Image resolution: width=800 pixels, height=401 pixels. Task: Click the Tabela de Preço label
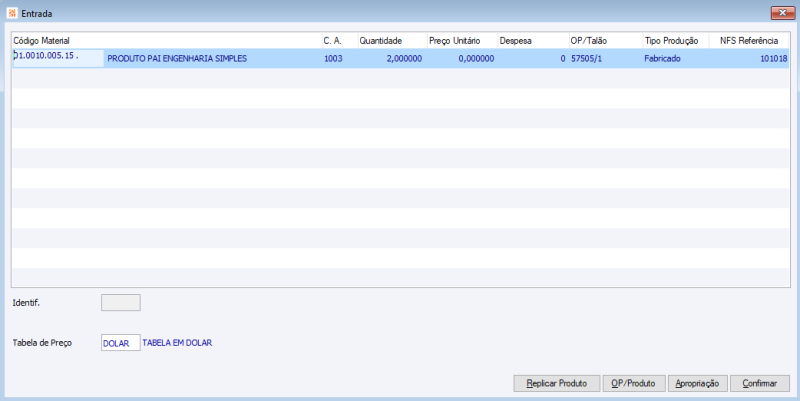coord(42,343)
